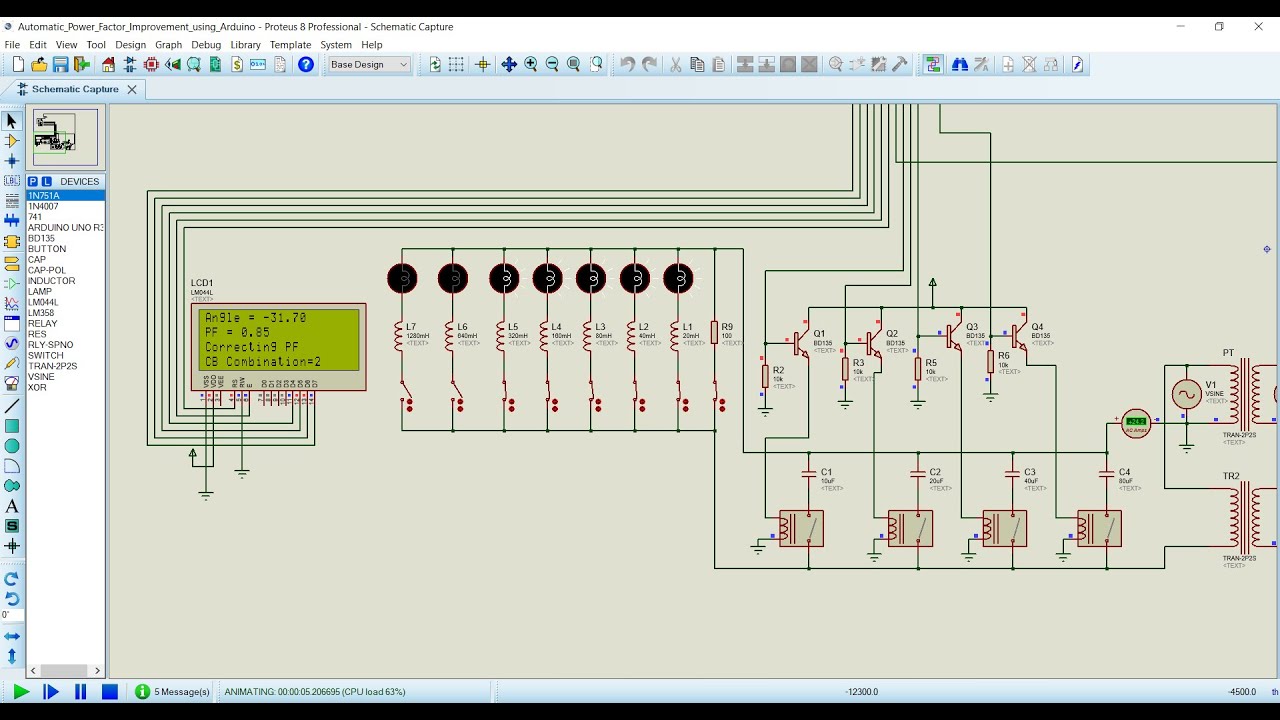Open the Template menu
The width and height of the screenshot is (1280, 720).
290,45
